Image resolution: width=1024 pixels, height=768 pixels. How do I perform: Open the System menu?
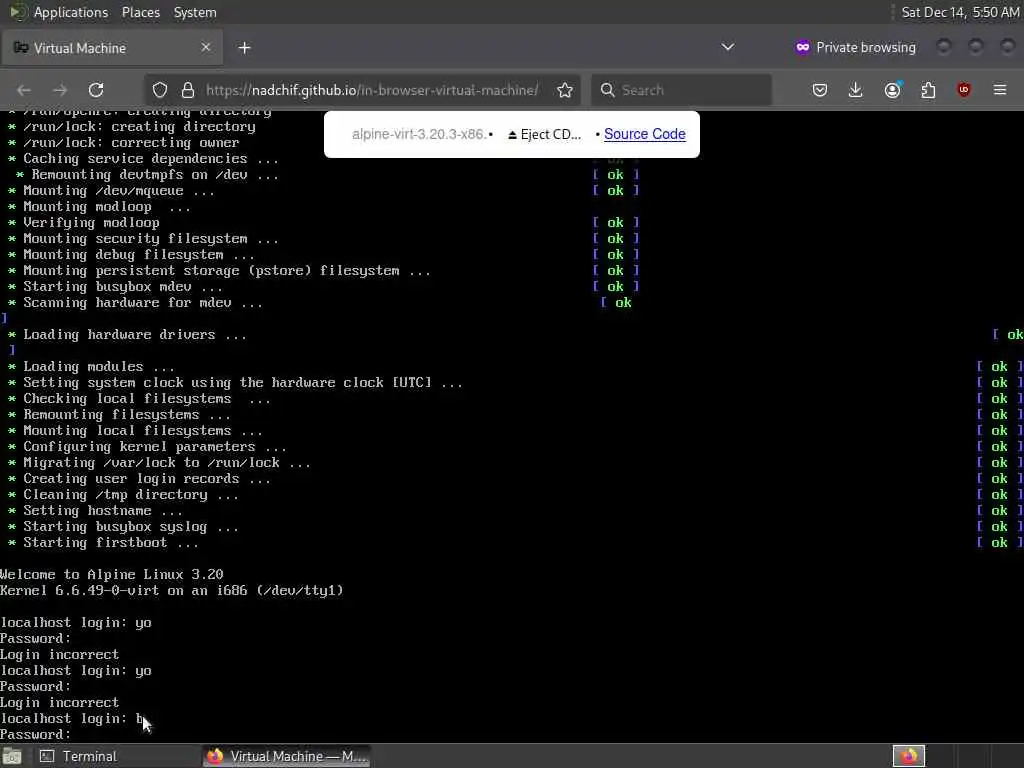pos(195,12)
